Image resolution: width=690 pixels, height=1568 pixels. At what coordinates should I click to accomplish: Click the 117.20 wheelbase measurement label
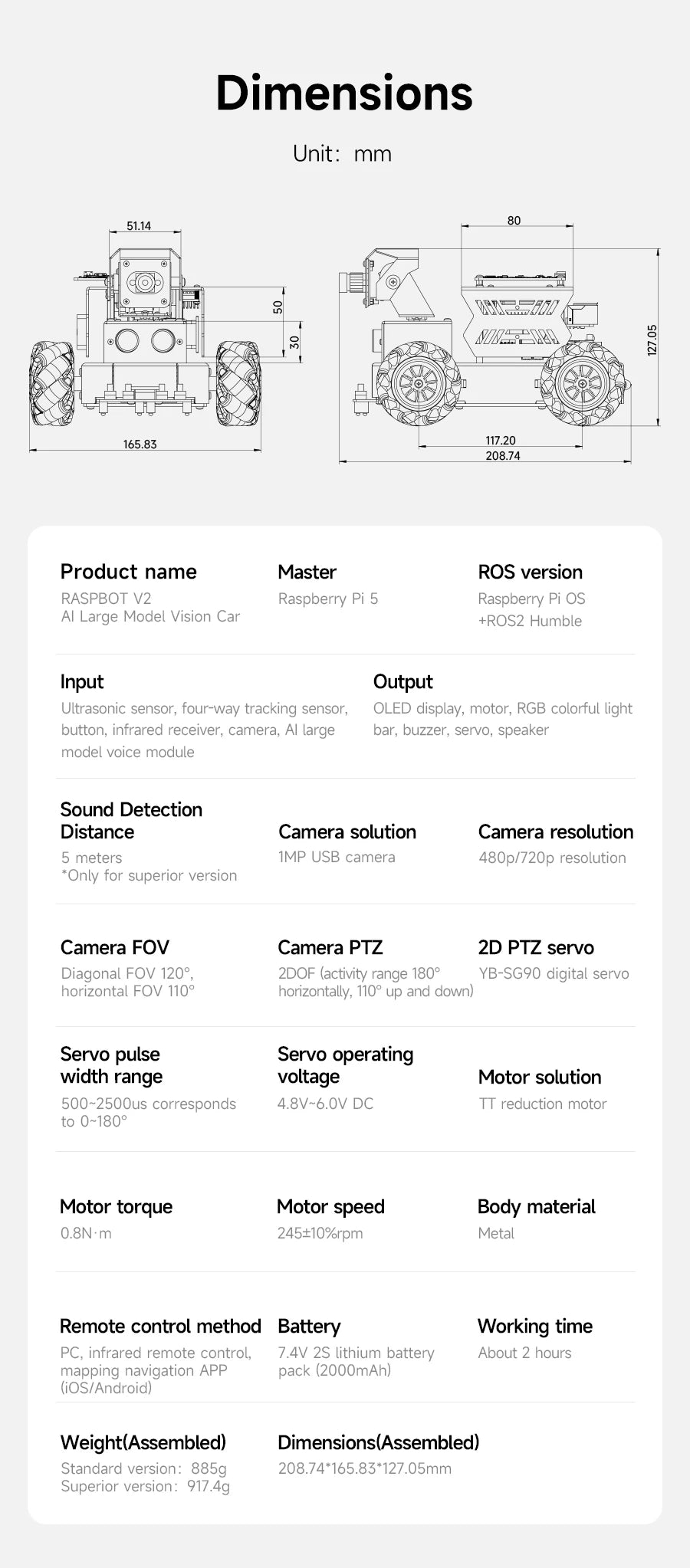tap(501, 441)
